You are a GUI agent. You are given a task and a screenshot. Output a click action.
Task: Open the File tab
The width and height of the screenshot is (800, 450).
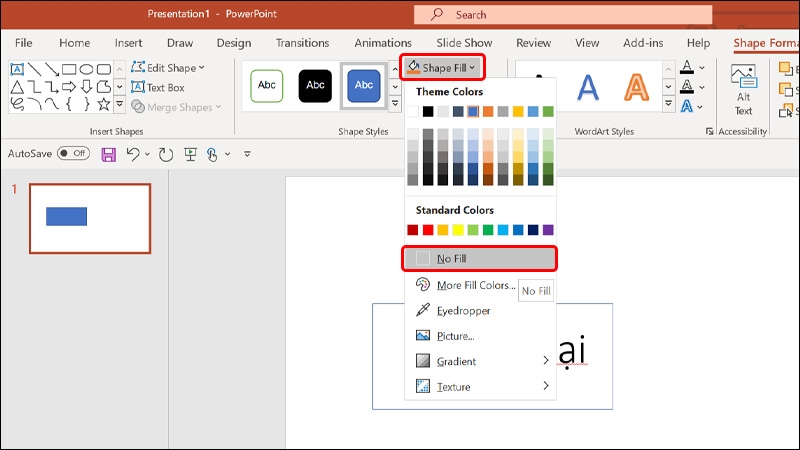23,43
